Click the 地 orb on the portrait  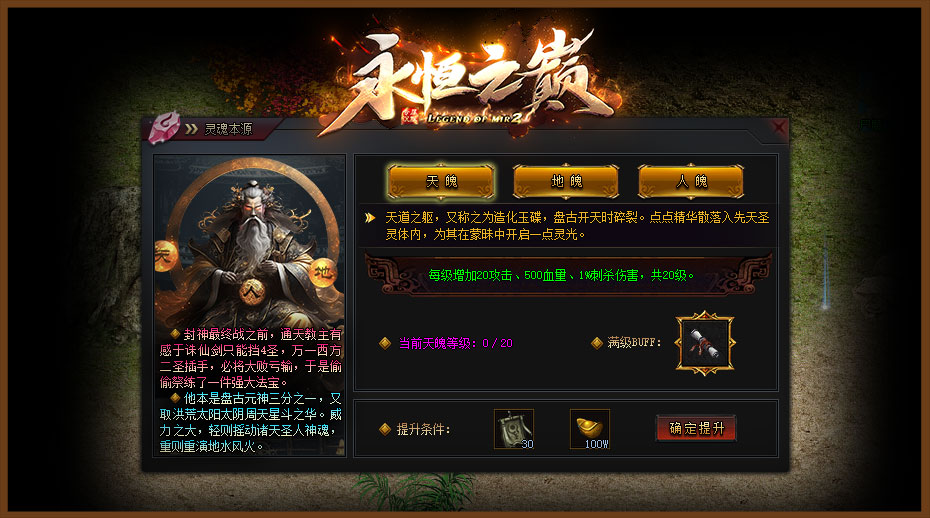click(x=324, y=273)
